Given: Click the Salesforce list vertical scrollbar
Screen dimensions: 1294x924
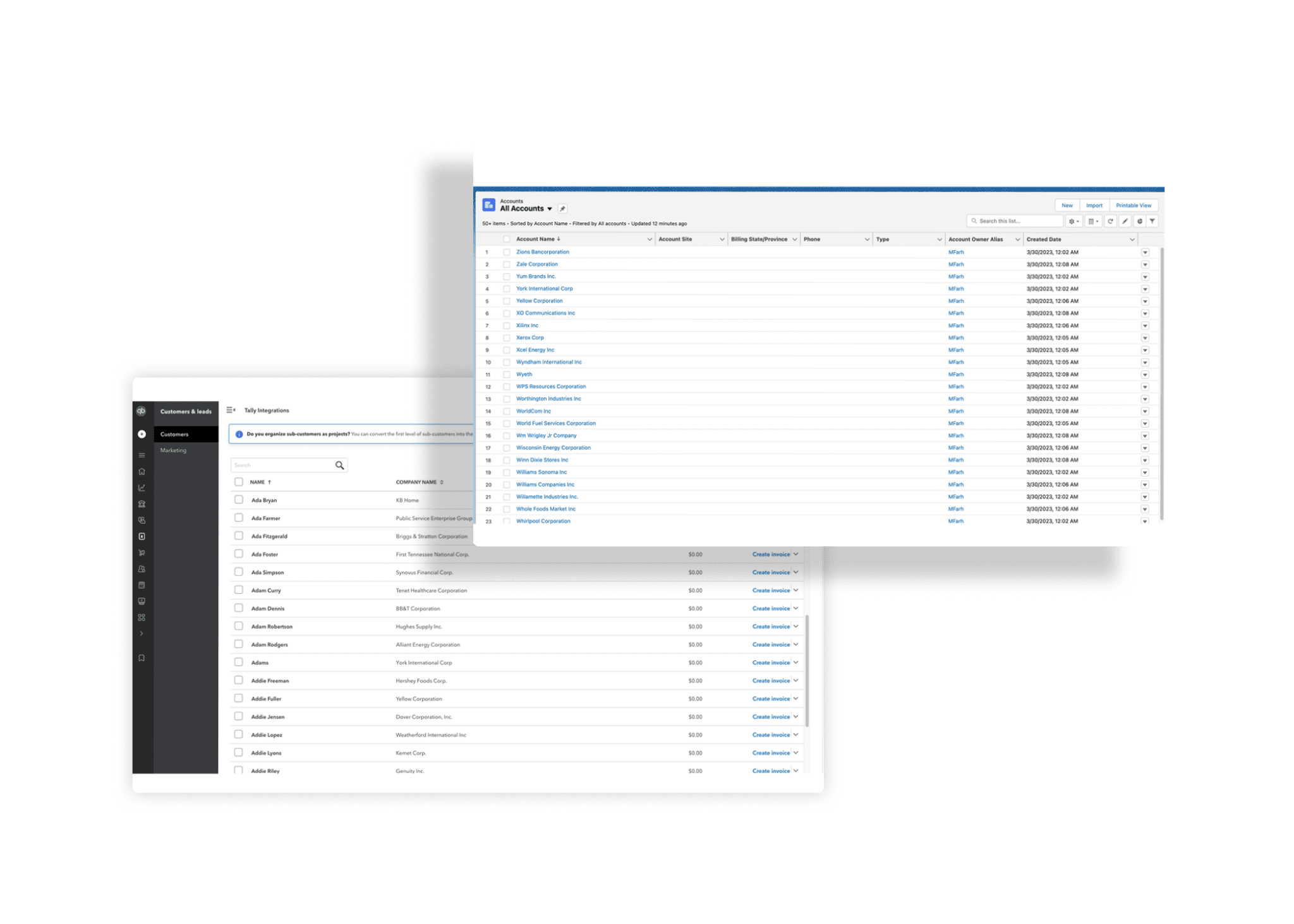Looking at the screenshot, I should point(1161,383).
